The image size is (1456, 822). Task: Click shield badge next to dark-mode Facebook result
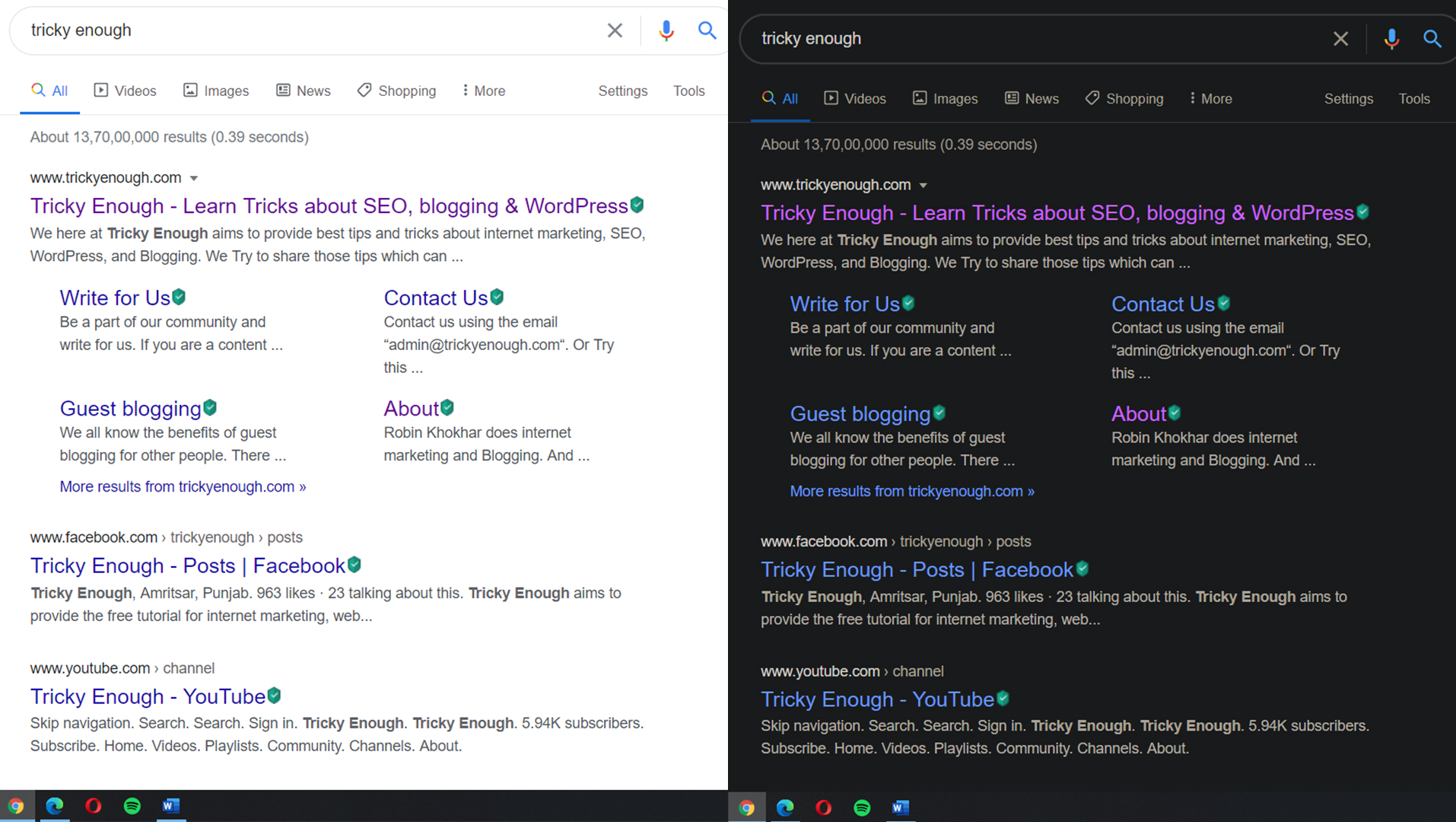pyautogui.click(x=1082, y=569)
